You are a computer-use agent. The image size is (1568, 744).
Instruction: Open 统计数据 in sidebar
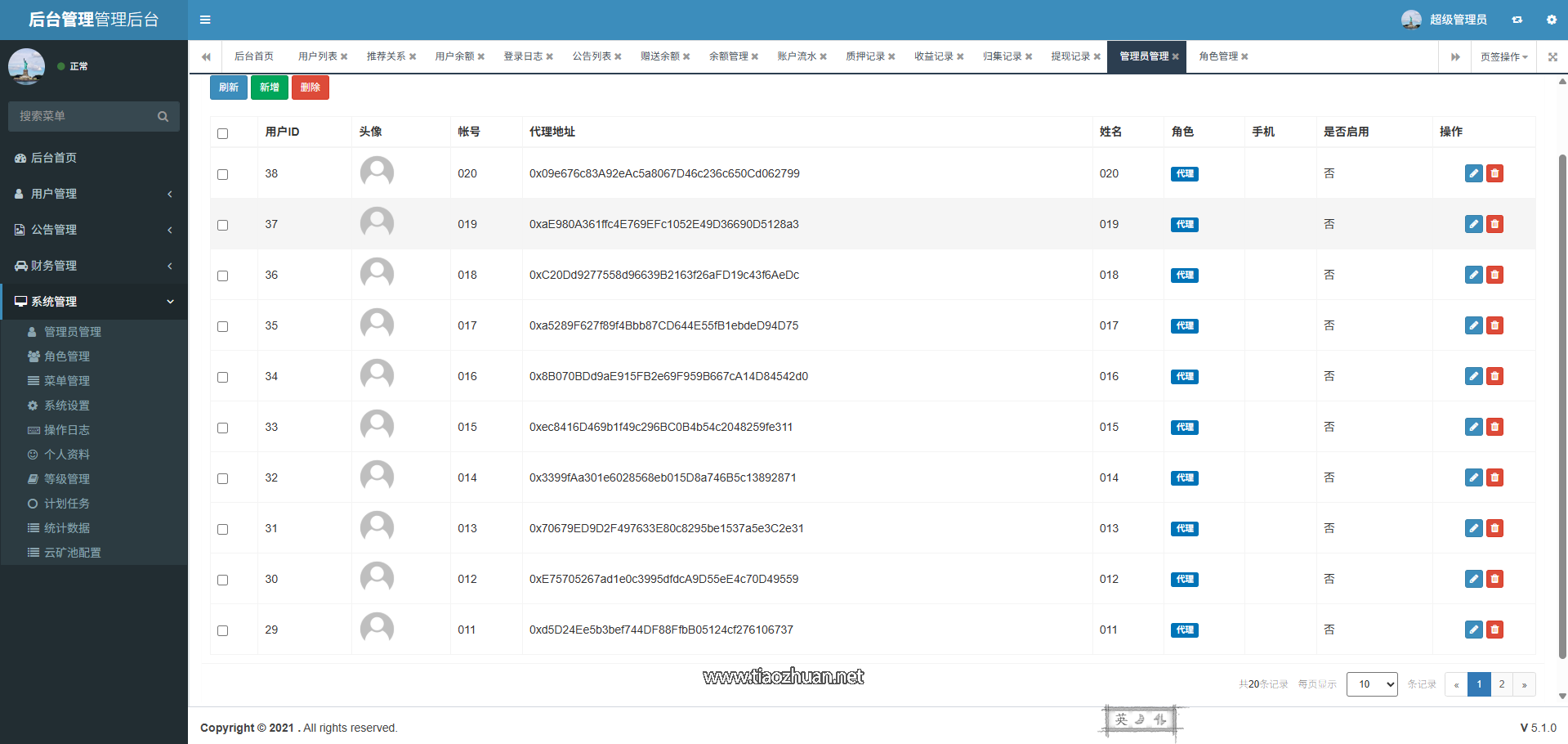[67, 528]
